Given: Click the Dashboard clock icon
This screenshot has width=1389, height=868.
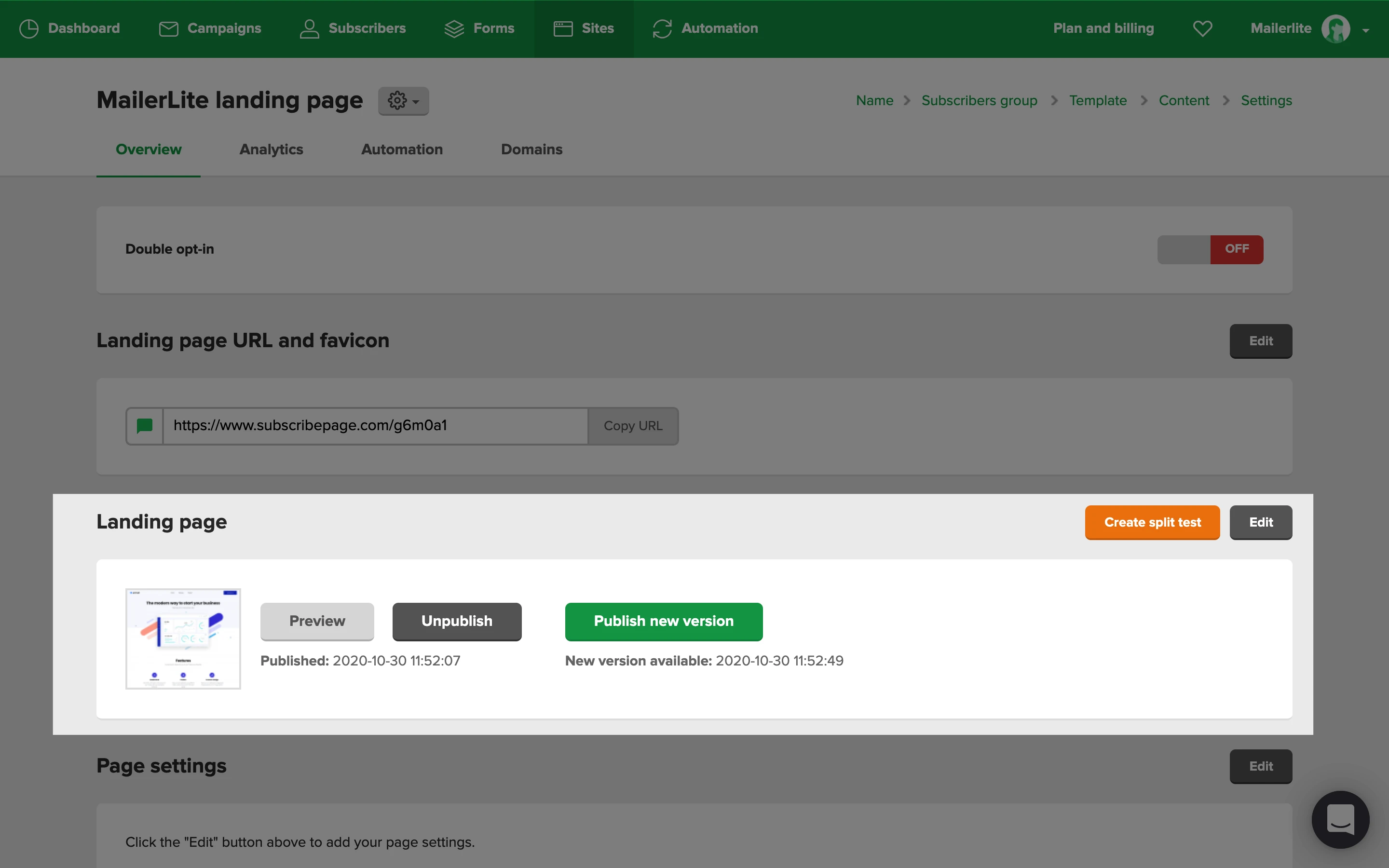Looking at the screenshot, I should (29, 29).
